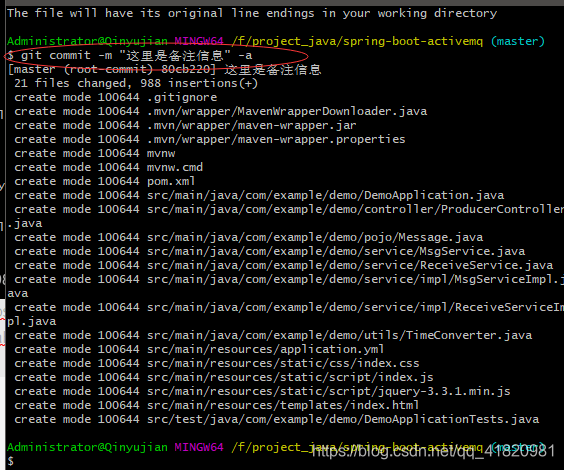The height and width of the screenshot is (470, 564).
Task: Click the 'mvnw.cmd' line
Action: point(109,168)
